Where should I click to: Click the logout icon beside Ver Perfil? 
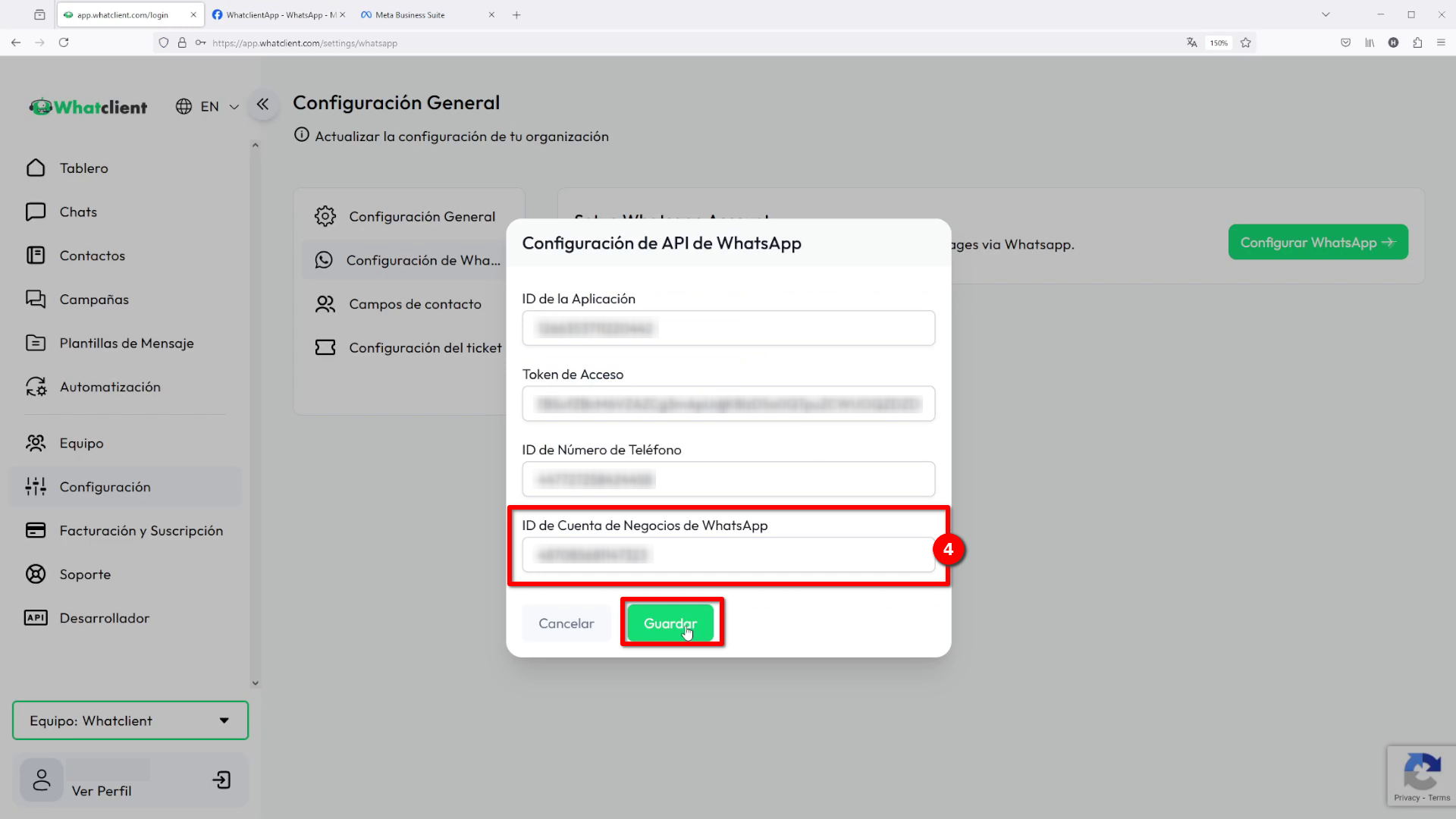click(221, 780)
